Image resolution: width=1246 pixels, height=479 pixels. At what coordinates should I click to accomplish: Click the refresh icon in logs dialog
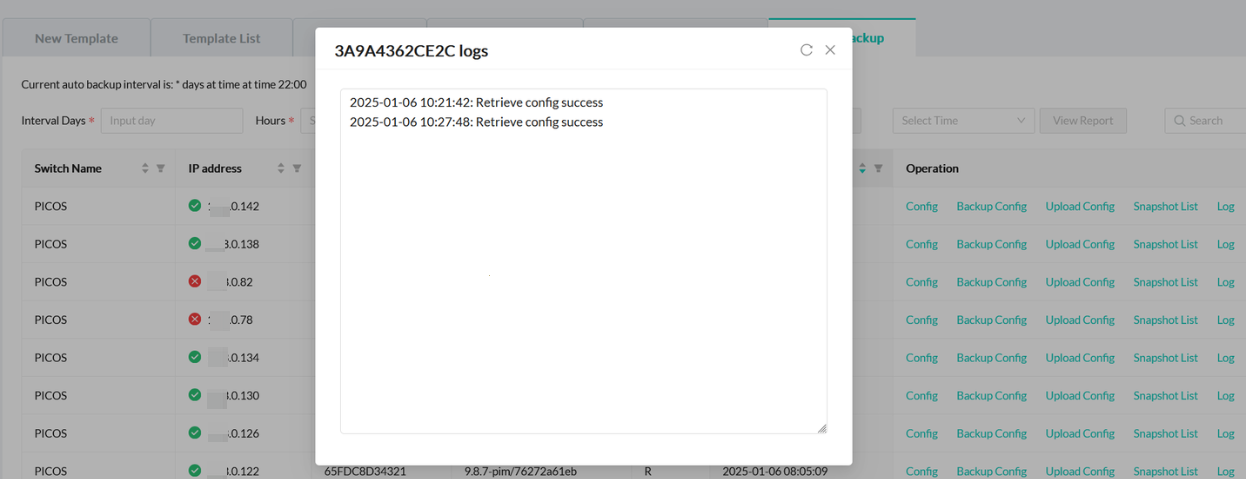pos(806,50)
